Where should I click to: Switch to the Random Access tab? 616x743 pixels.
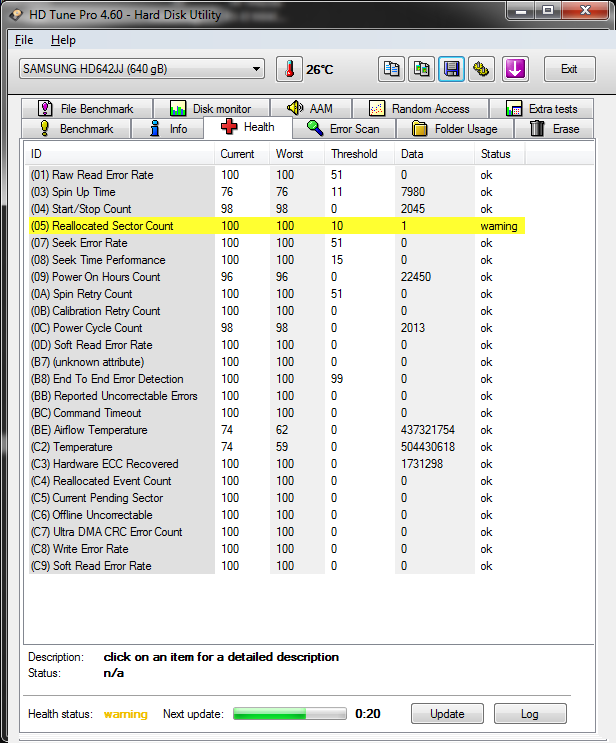420,109
